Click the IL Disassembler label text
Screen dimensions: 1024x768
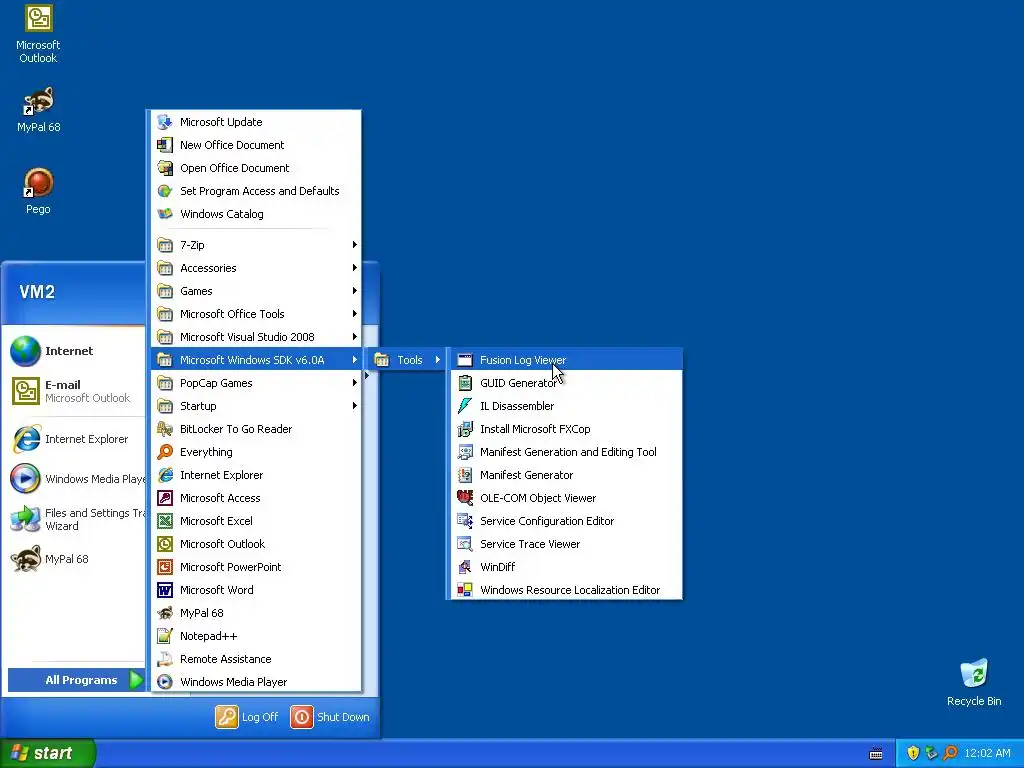coord(517,406)
